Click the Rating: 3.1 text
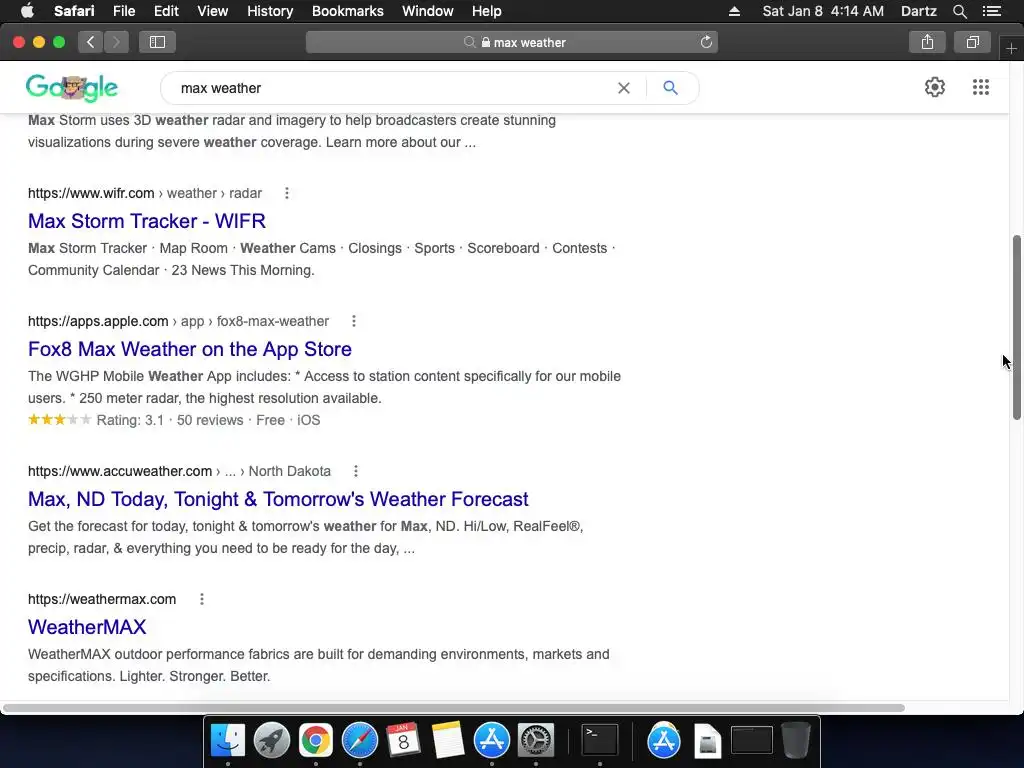The image size is (1024, 768). [x=130, y=421]
